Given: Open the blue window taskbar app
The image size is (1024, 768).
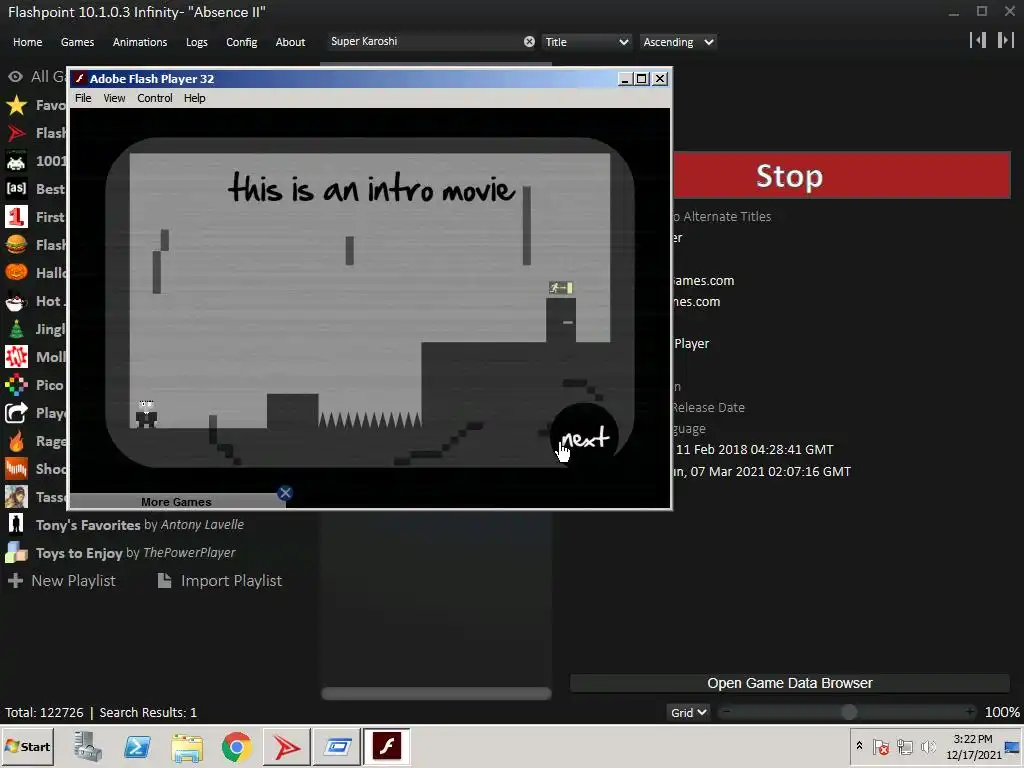Looking at the screenshot, I should (337, 746).
